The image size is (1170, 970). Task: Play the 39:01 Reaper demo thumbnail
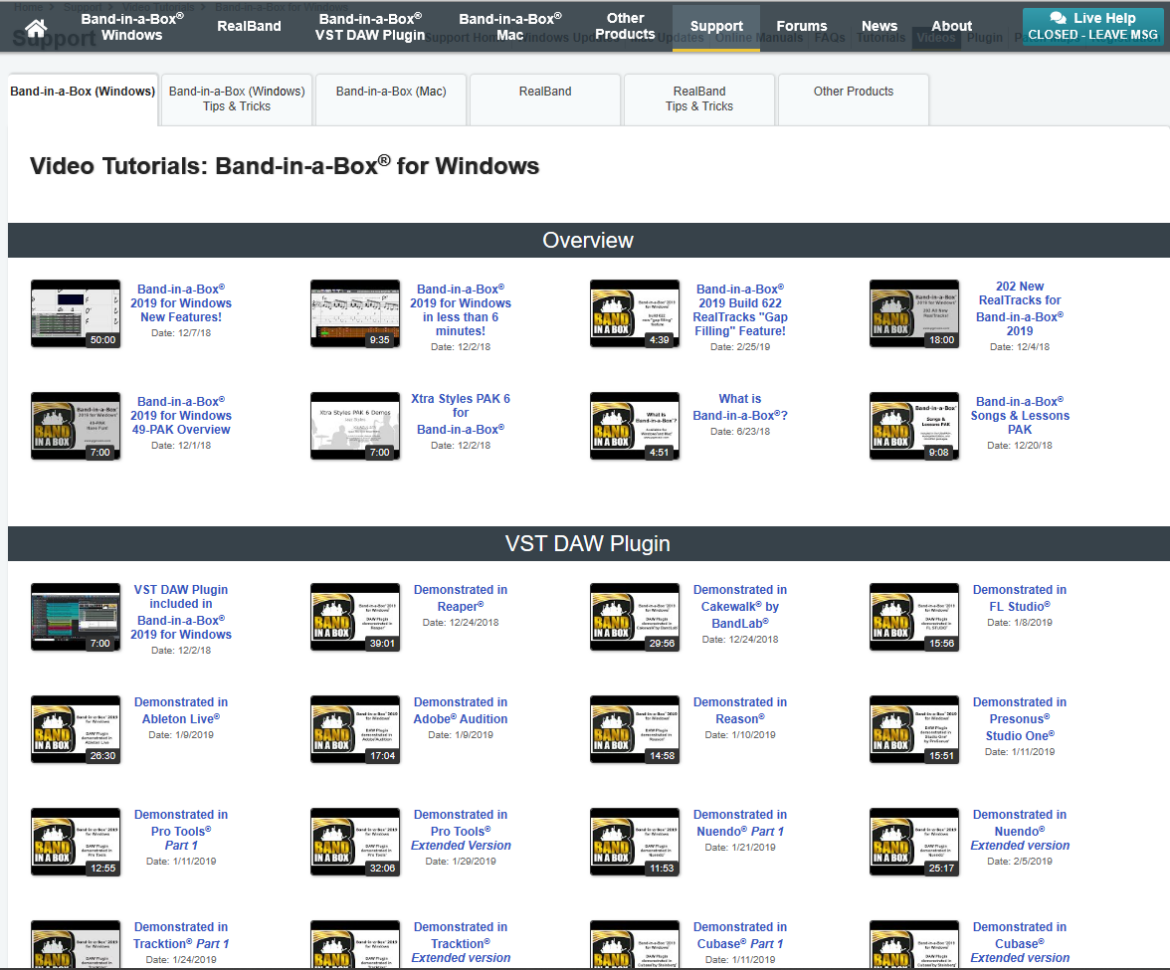pos(355,617)
